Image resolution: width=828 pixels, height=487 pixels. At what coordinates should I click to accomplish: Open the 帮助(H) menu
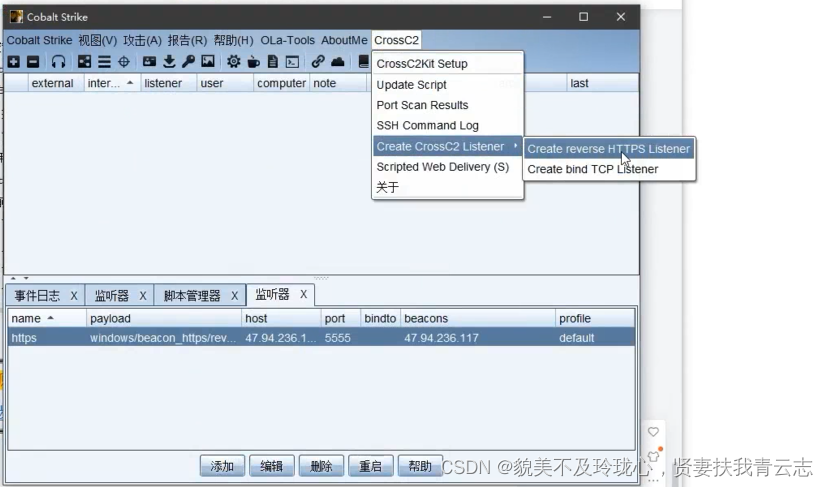[x=233, y=40]
